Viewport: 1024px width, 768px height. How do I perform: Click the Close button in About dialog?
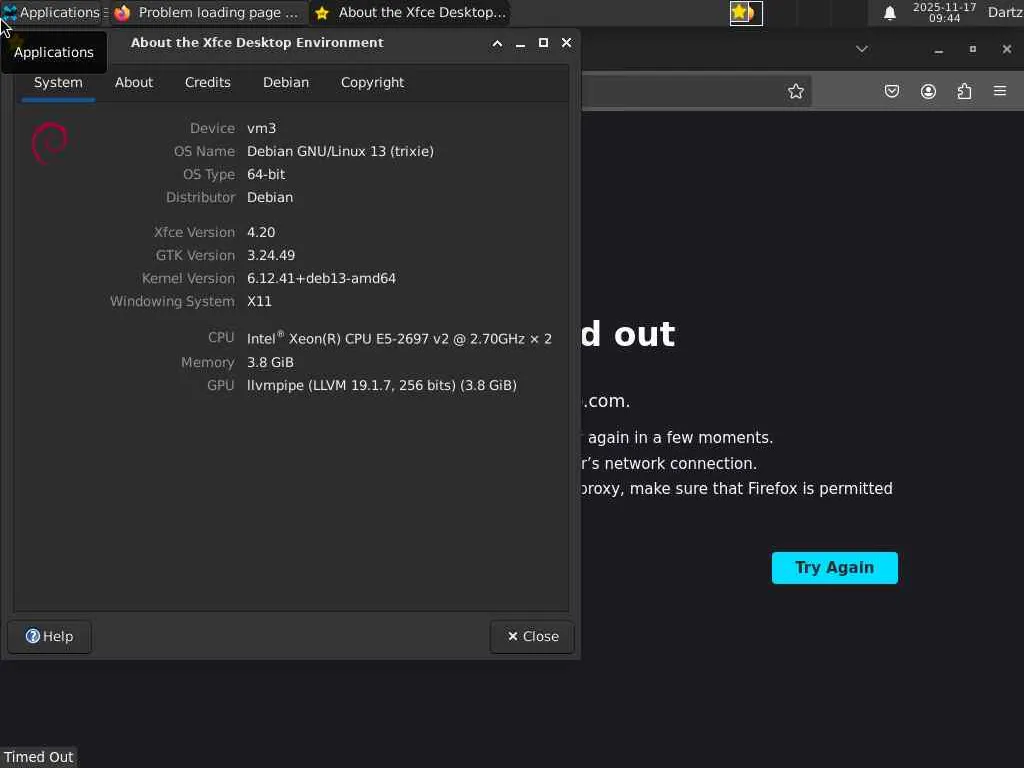coord(532,637)
